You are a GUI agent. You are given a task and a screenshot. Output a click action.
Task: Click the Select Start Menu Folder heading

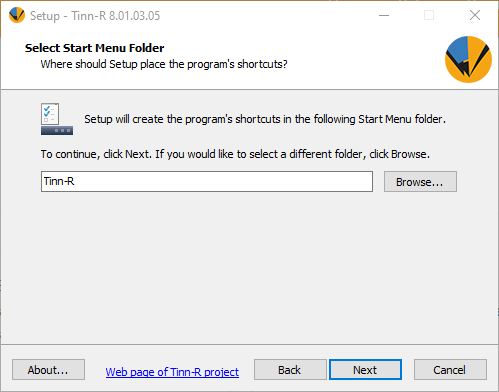click(94, 48)
